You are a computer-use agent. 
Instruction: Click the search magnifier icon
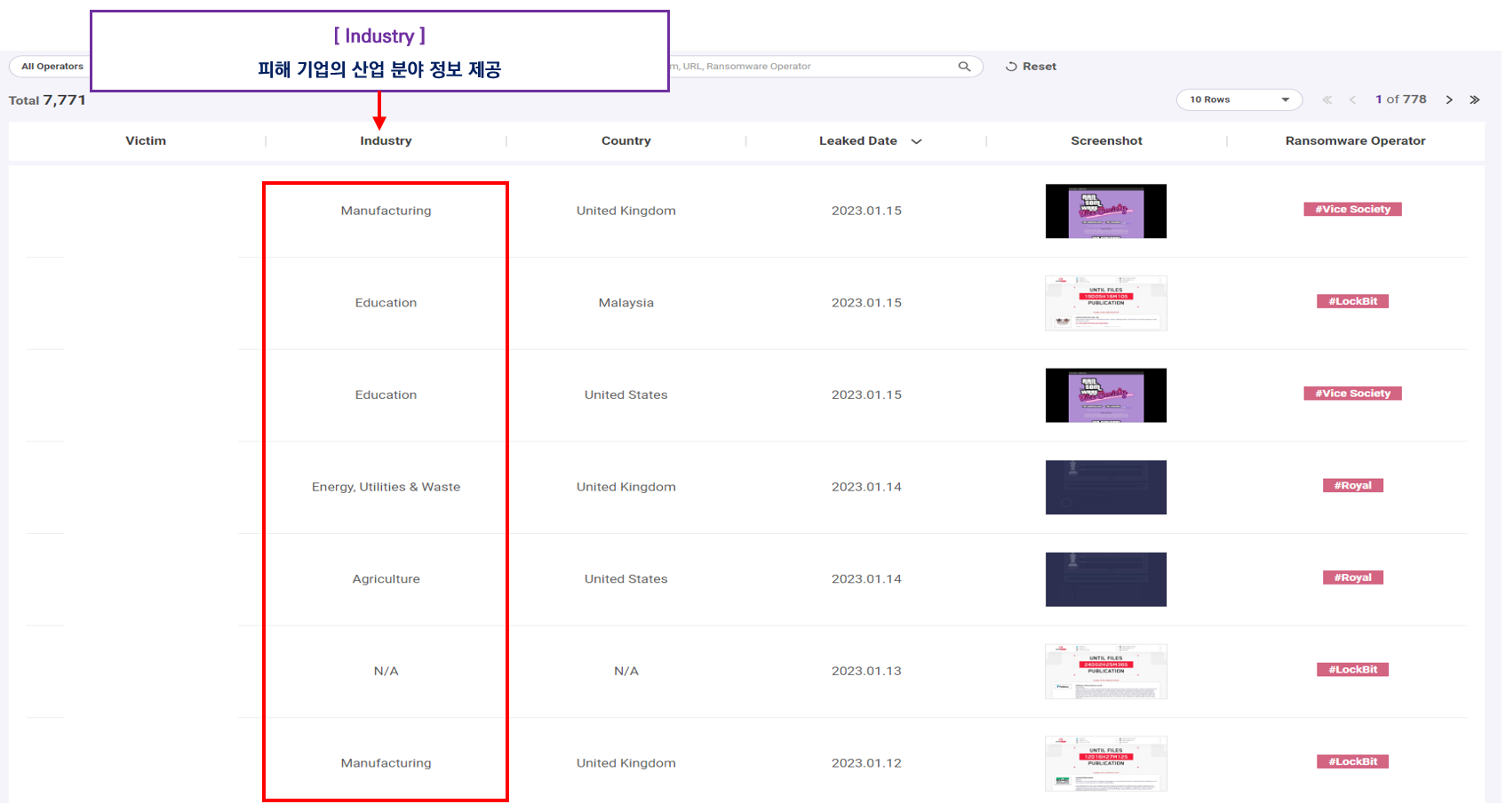coord(964,67)
